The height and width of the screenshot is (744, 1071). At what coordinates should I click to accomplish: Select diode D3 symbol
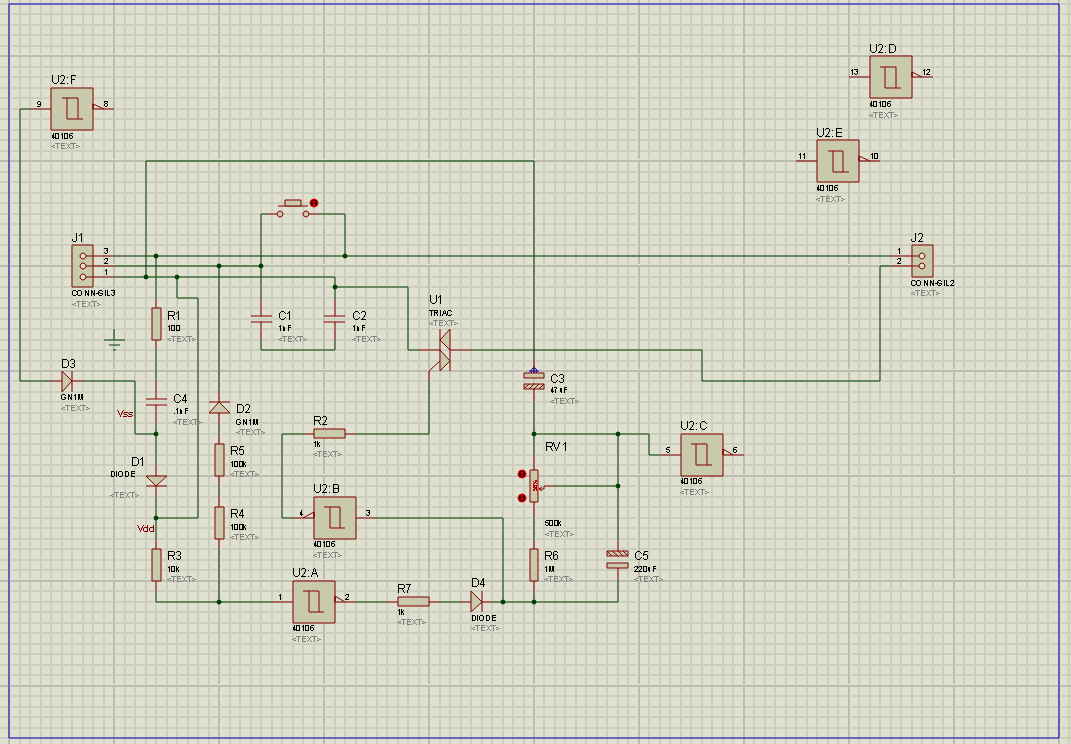tap(67, 381)
